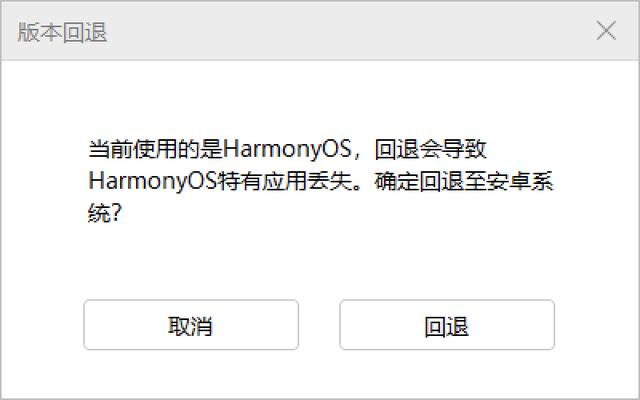Screen dimensions: 640x400
Task: Choose 回退 to proceed with version rollback
Action: coord(447,325)
